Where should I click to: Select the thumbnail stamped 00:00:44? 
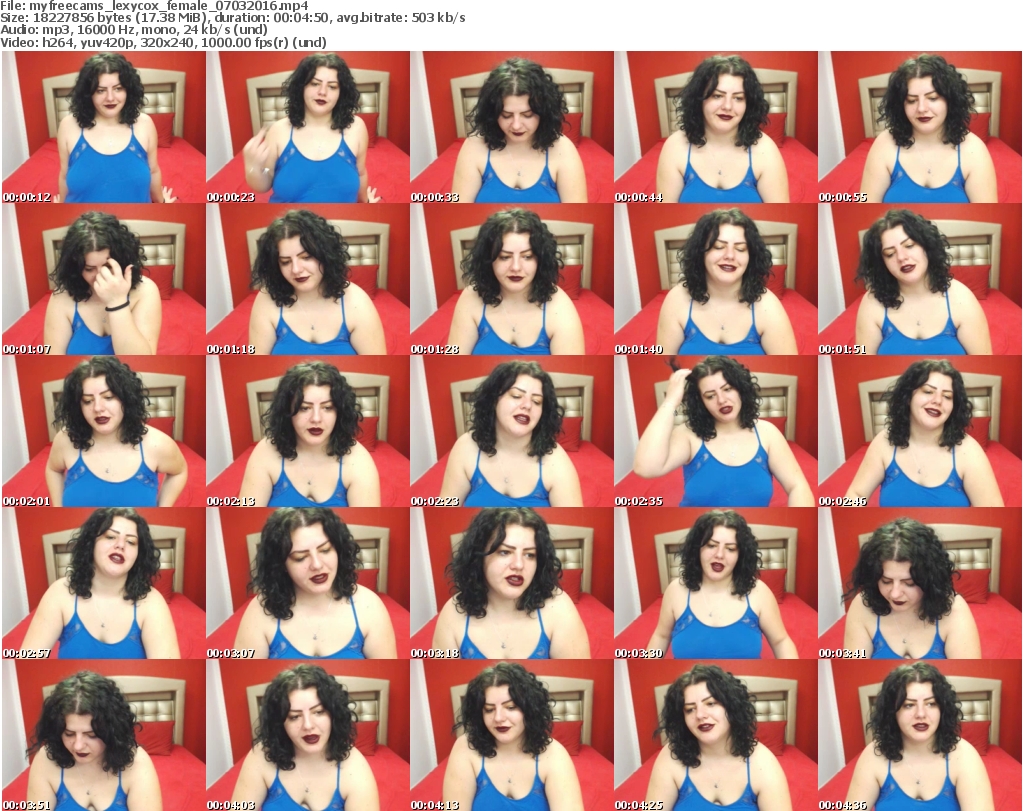716,127
